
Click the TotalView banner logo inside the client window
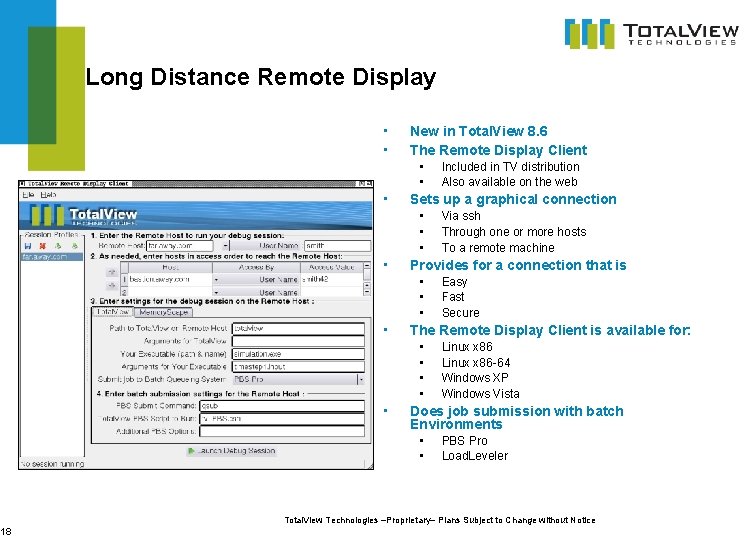(84, 216)
